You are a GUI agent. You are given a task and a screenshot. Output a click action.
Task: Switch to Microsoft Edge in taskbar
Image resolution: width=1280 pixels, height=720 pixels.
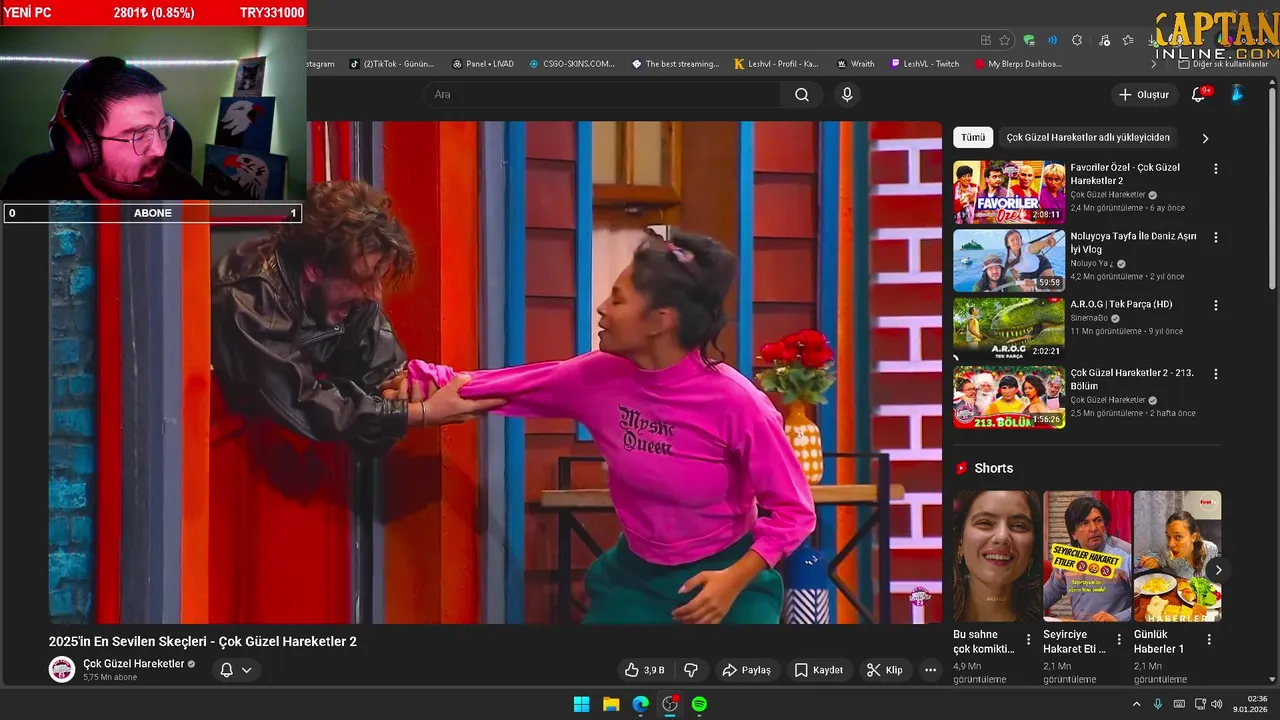[x=640, y=704]
